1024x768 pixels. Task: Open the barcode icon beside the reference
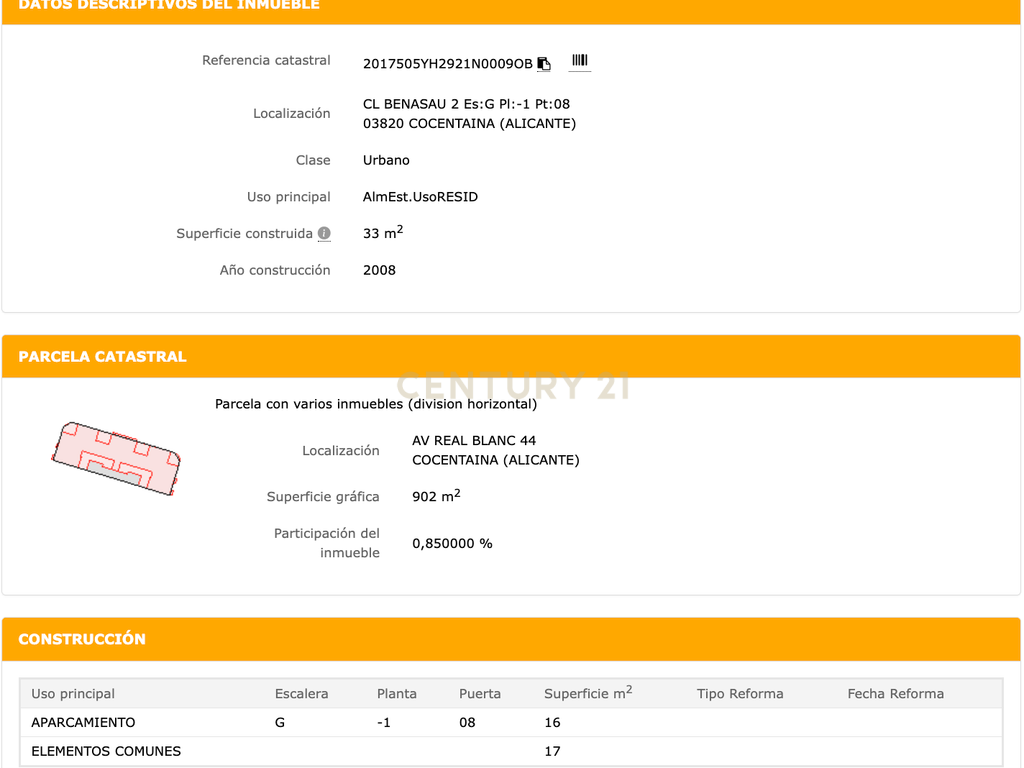580,61
